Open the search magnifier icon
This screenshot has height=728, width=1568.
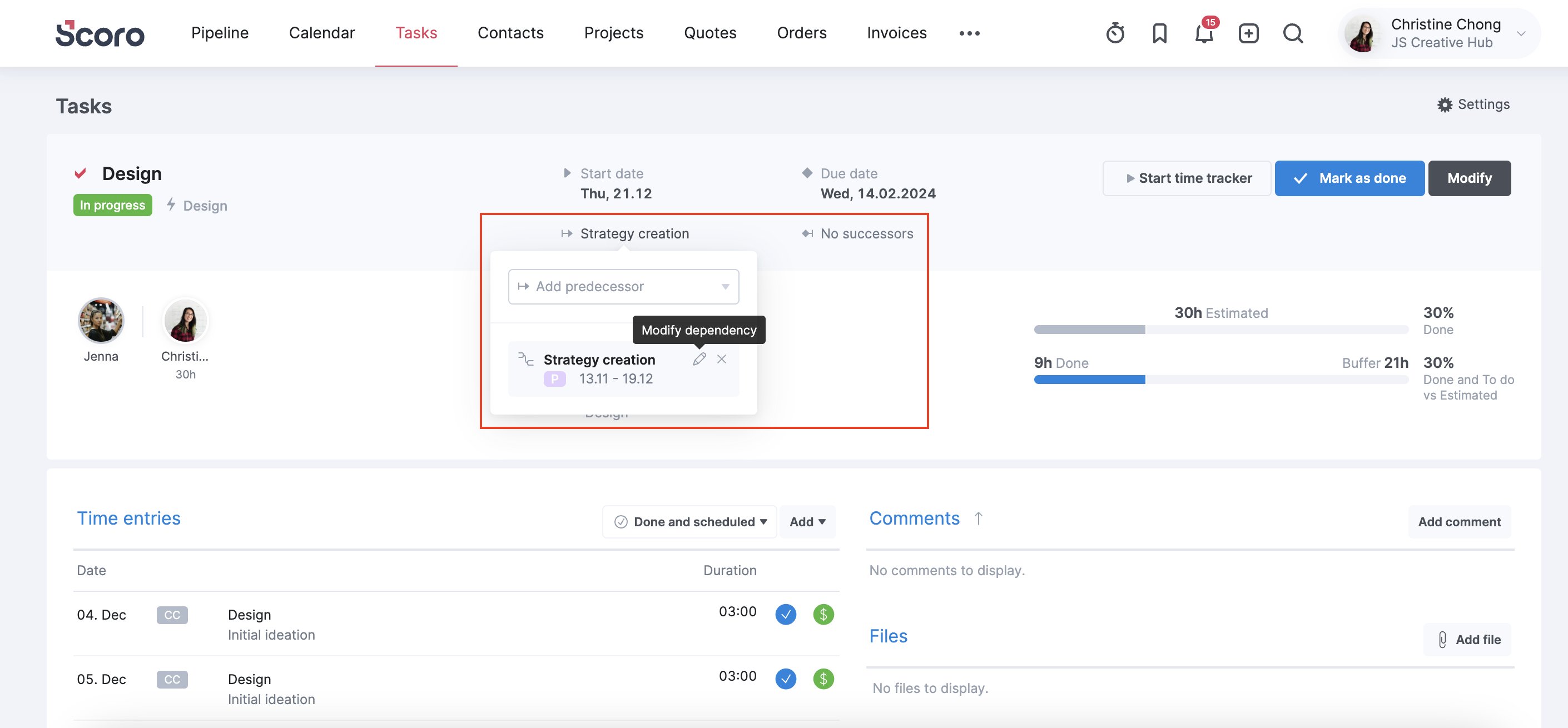(x=1293, y=33)
